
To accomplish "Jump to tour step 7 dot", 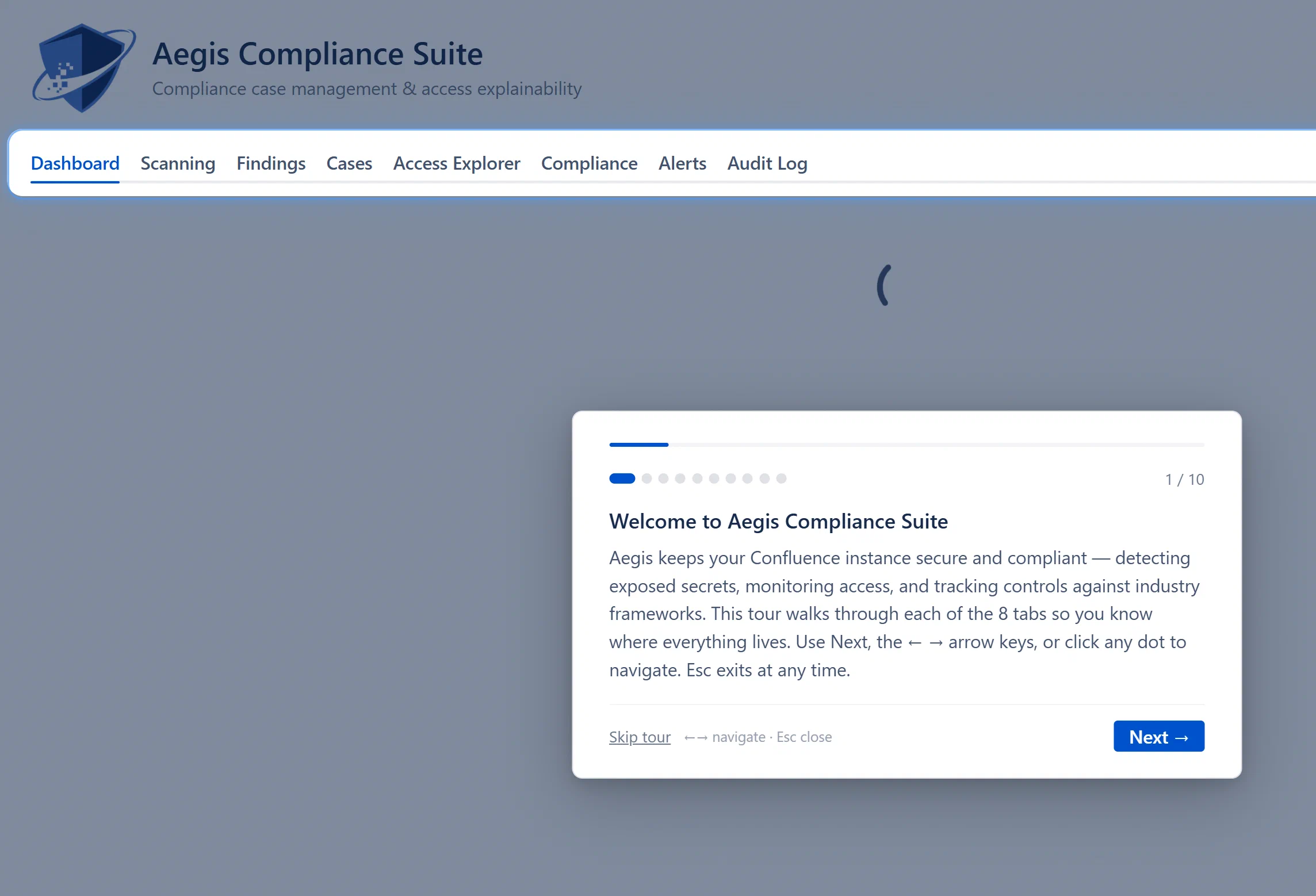I will pyautogui.click(x=730, y=478).
